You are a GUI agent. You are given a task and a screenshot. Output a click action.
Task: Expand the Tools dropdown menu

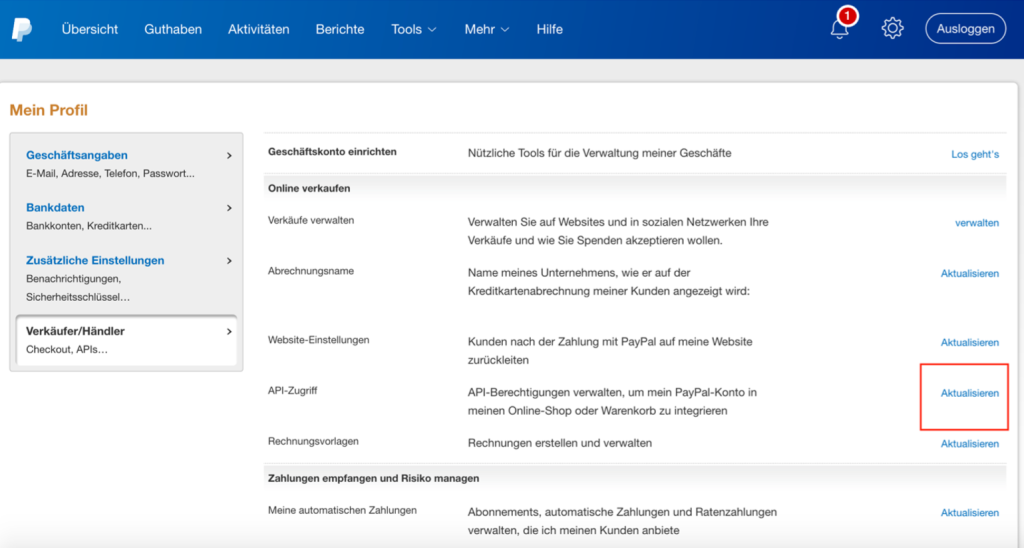413,29
